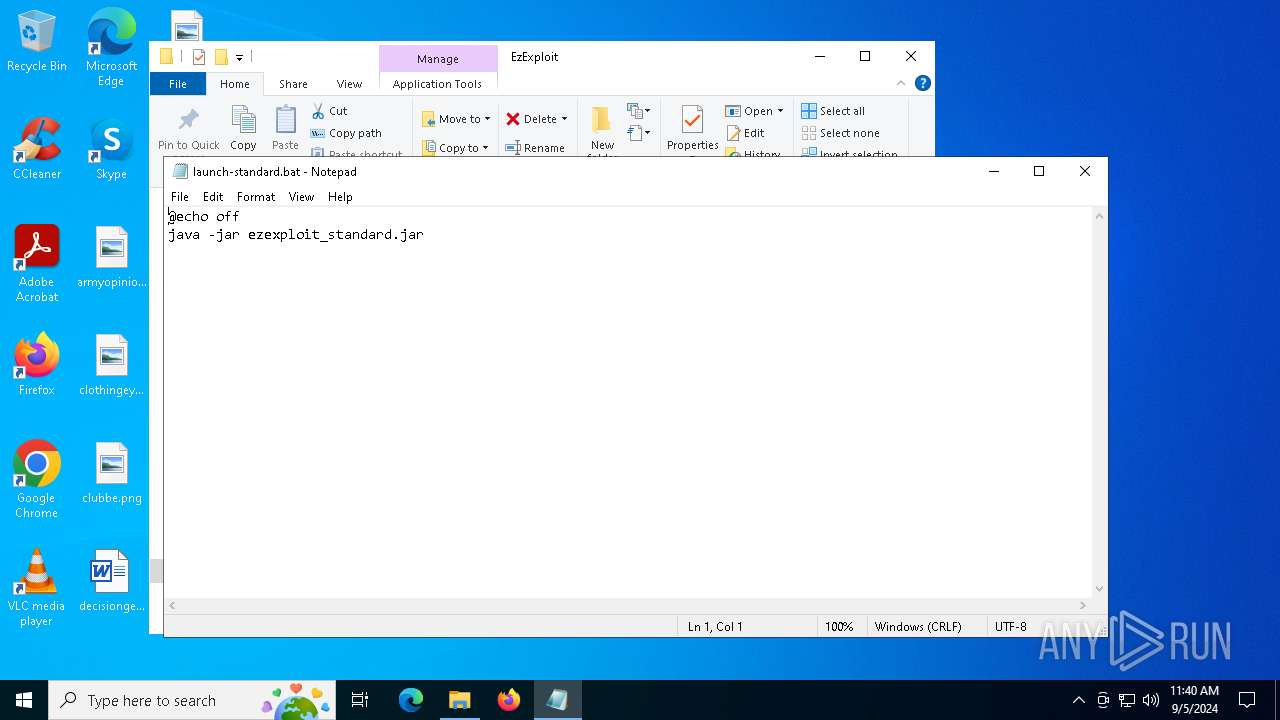This screenshot has height=720, width=1280.
Task: Open the notification center icon
Action: click(1247, 700)
